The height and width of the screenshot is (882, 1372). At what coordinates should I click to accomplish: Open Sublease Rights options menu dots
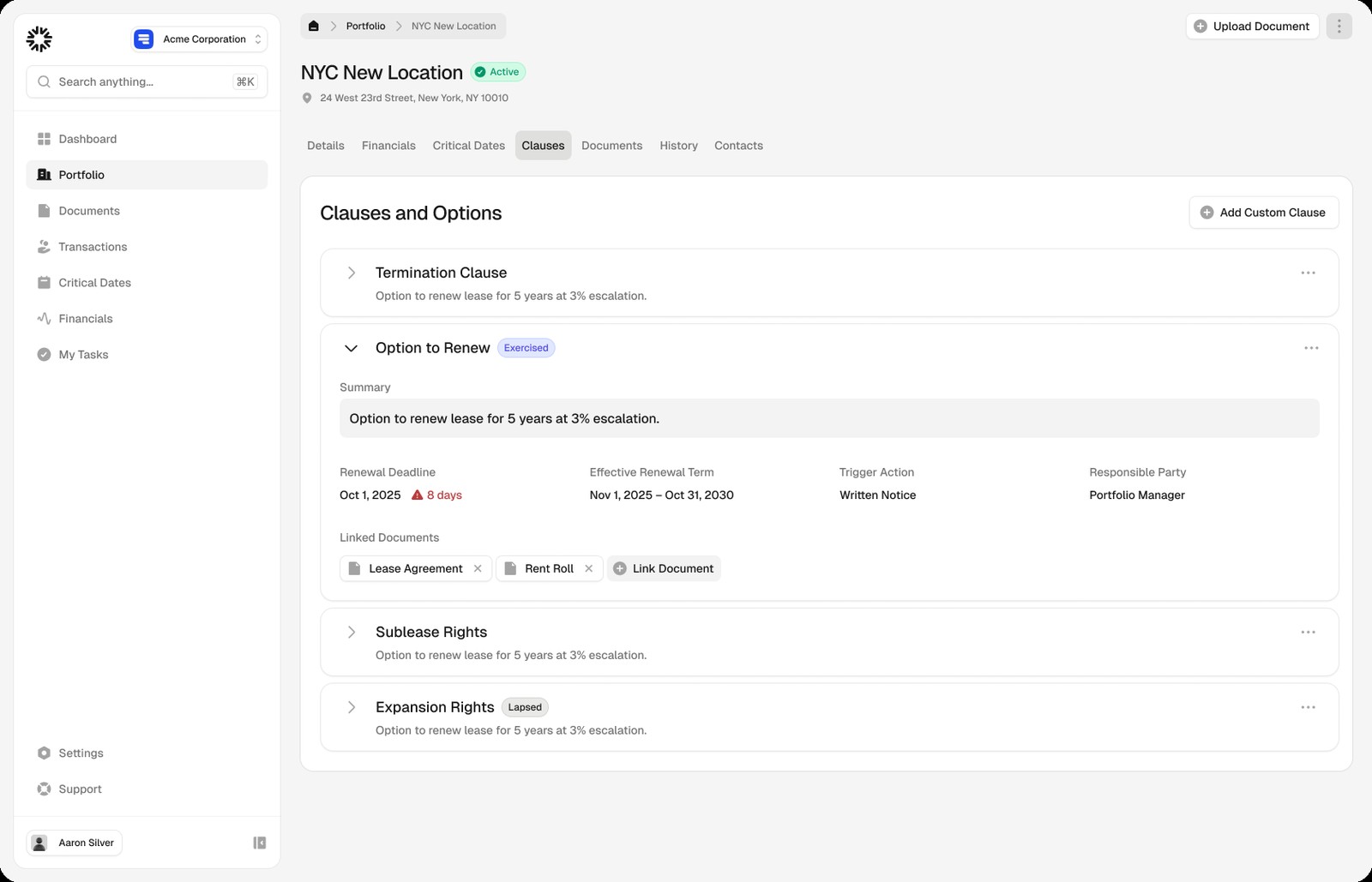(1309, 633)
